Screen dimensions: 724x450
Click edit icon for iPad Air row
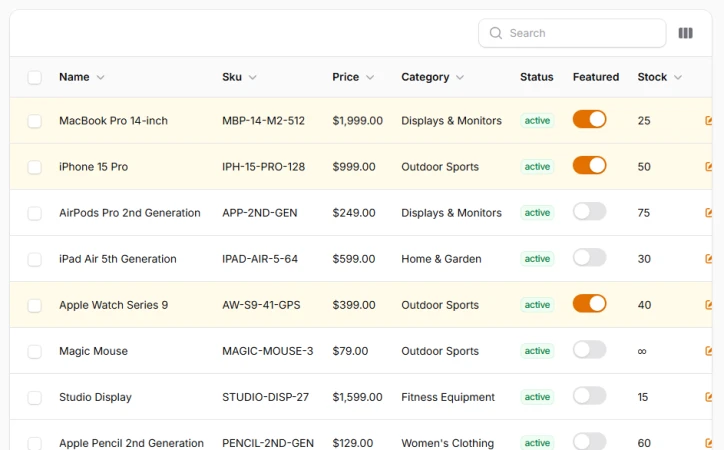click(x=708, y=259)
